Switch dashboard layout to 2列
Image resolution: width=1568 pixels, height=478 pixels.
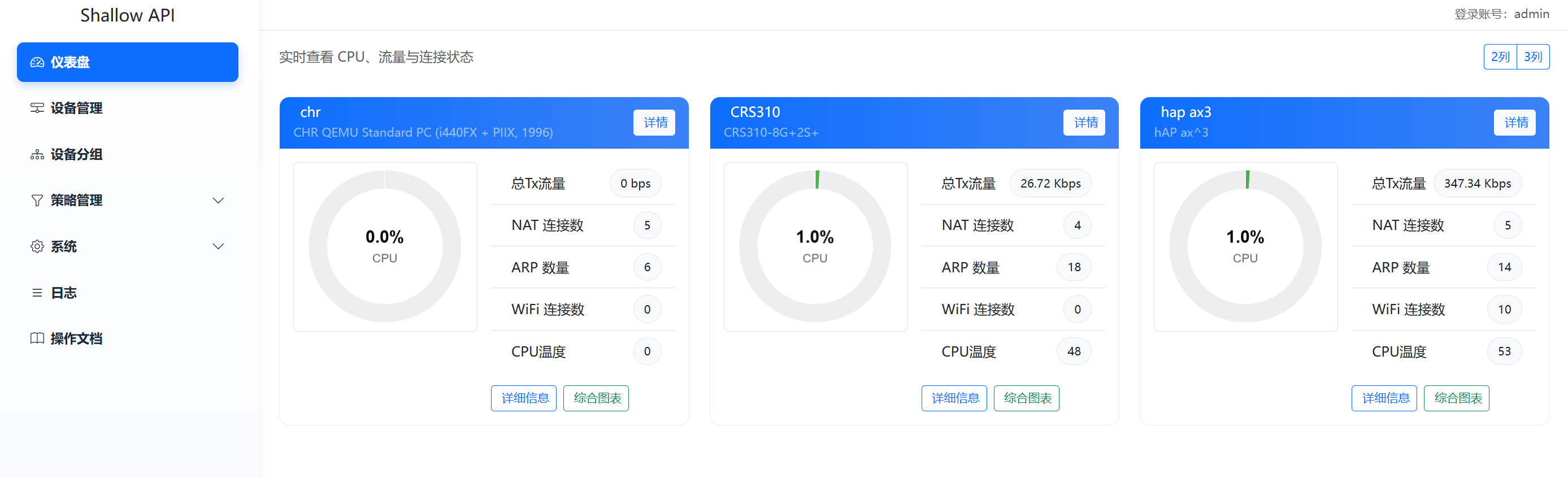click(1500, 57)
